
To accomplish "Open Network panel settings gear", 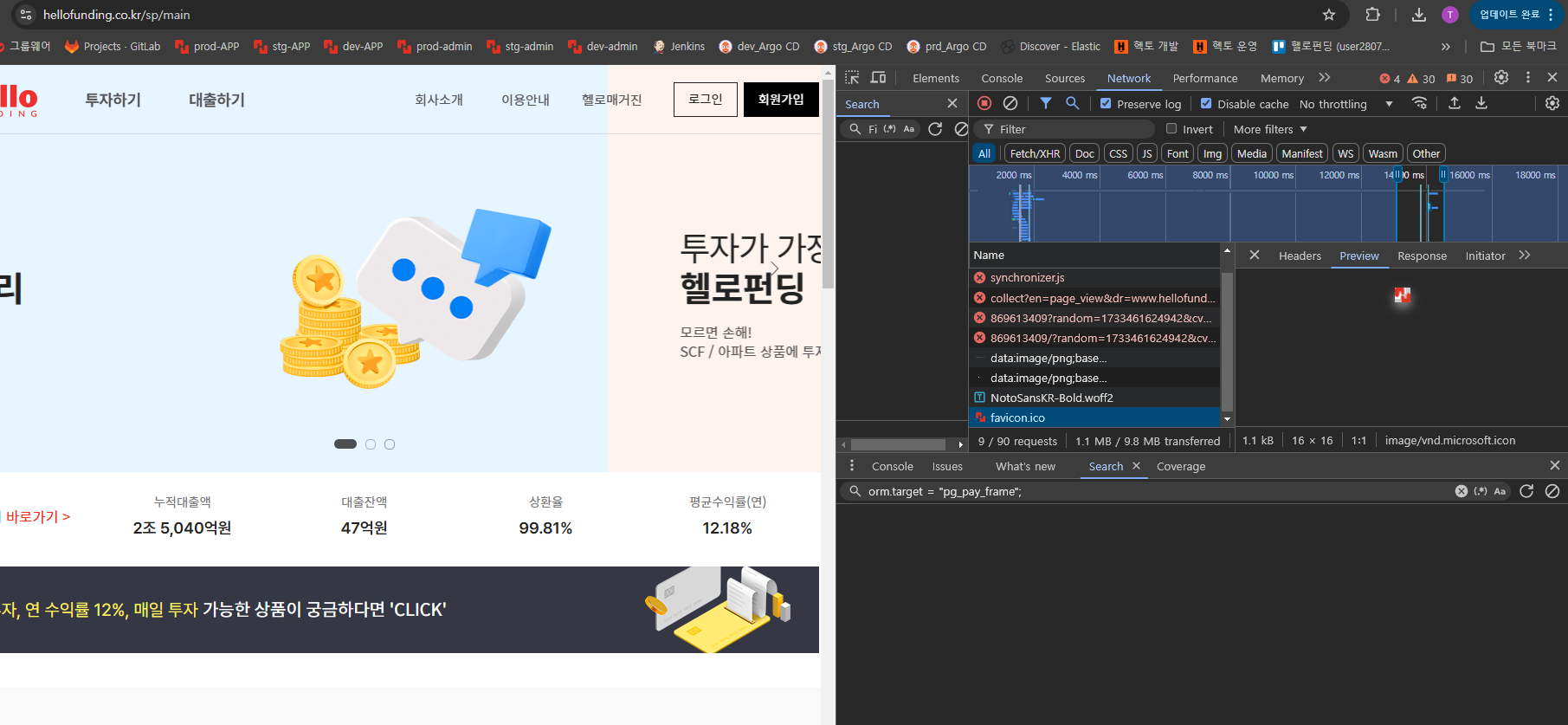I will pyautogui.click(x=1552, y=103).
